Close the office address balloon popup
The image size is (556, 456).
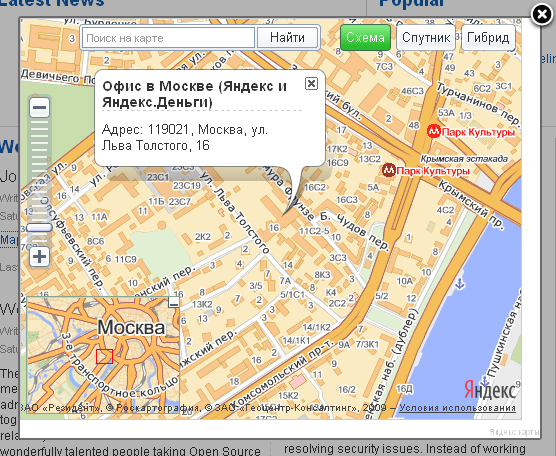point(311,84)
